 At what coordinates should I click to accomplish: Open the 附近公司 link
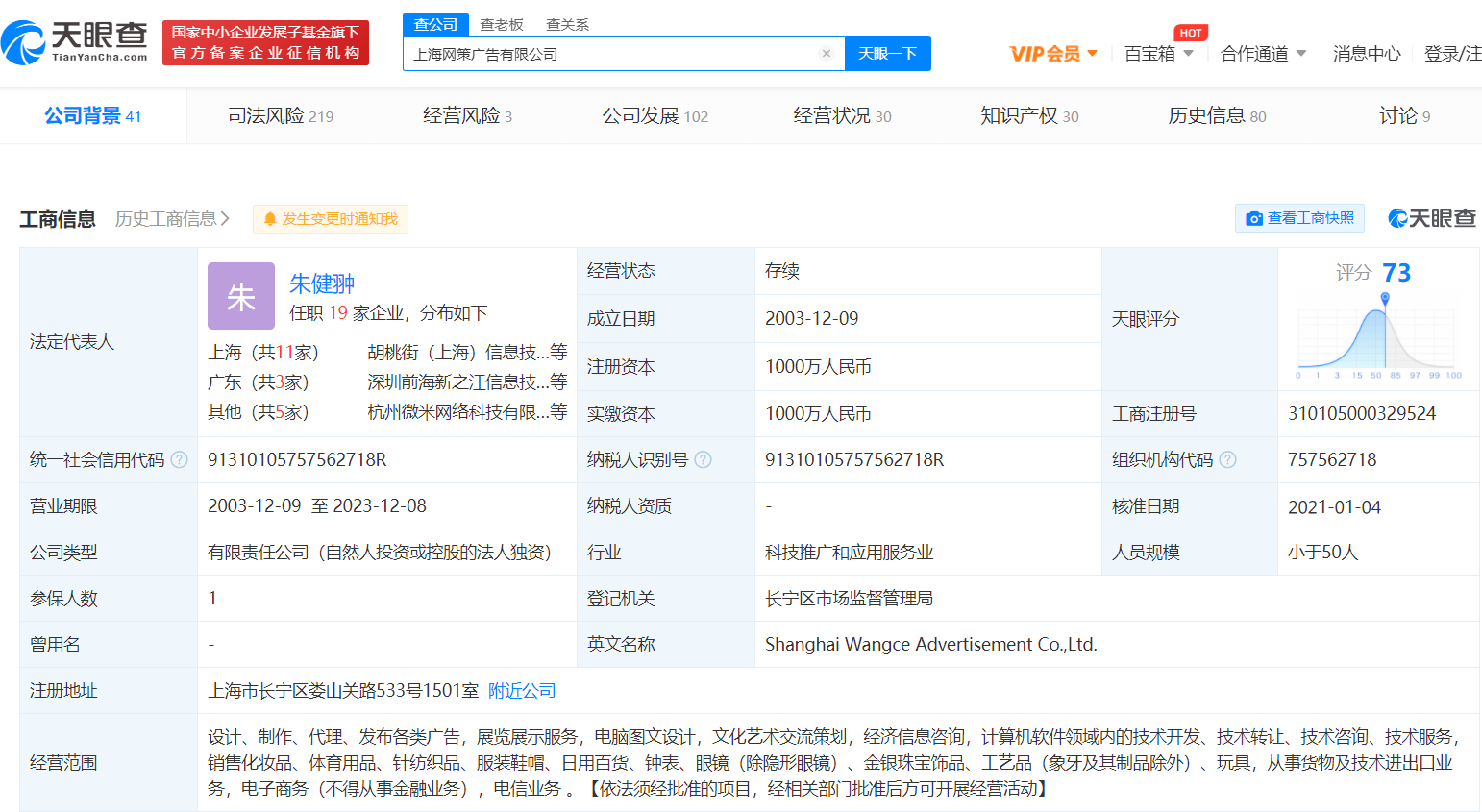tap(522, 691)
